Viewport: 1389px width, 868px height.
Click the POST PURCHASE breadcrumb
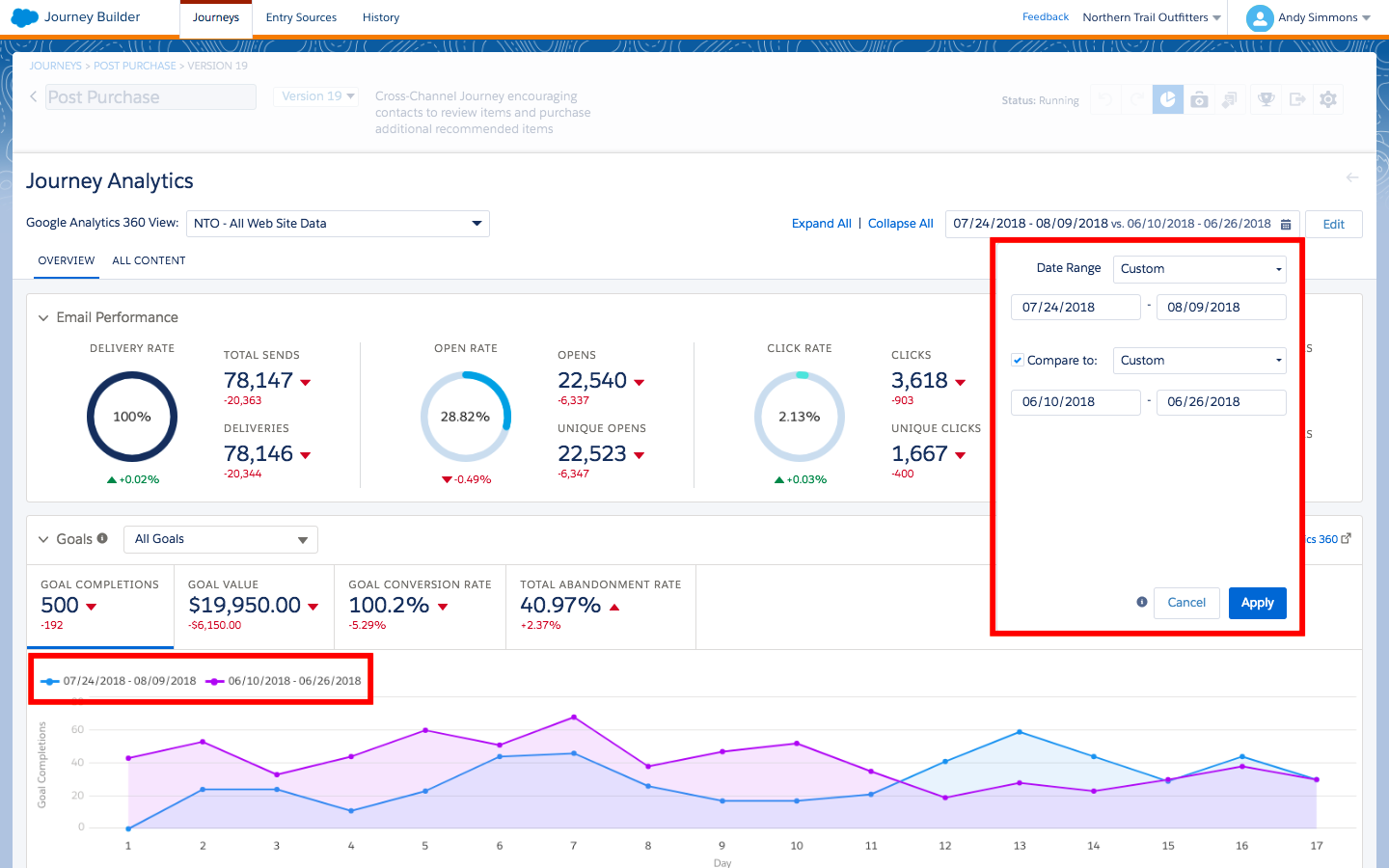point(135,66)
